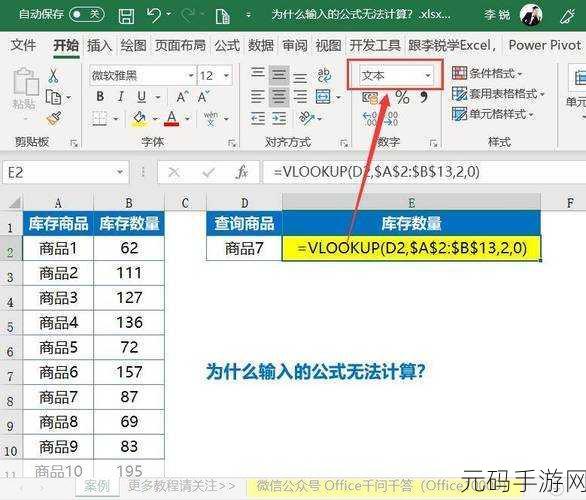Switch to the 视图 ribbon tab
Viewport: 586px width, 500px height.
coord(329,46)
